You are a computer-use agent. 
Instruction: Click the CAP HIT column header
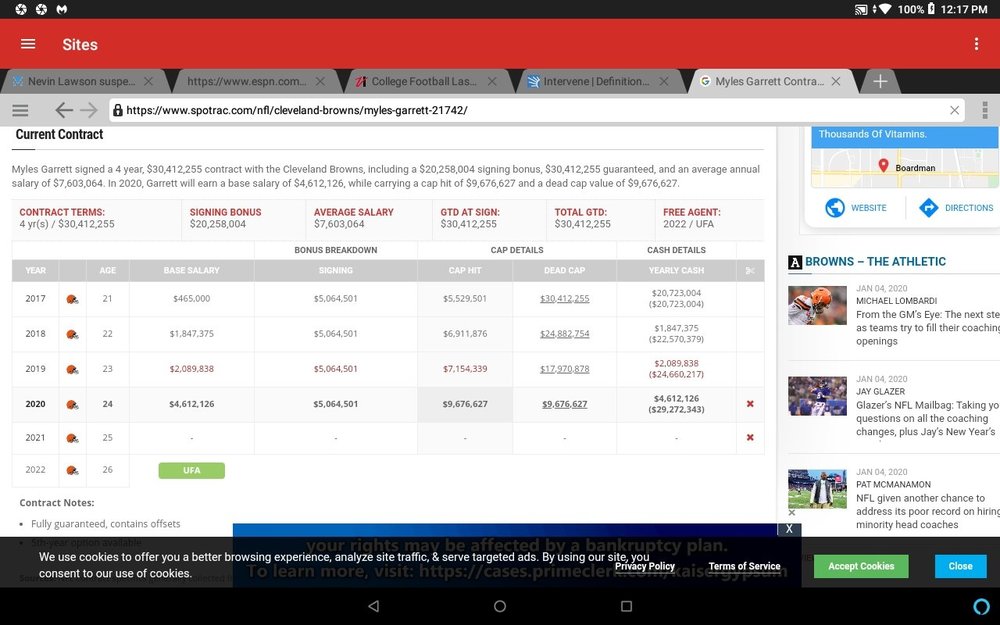pyautogui.click(x=465, y=270)
